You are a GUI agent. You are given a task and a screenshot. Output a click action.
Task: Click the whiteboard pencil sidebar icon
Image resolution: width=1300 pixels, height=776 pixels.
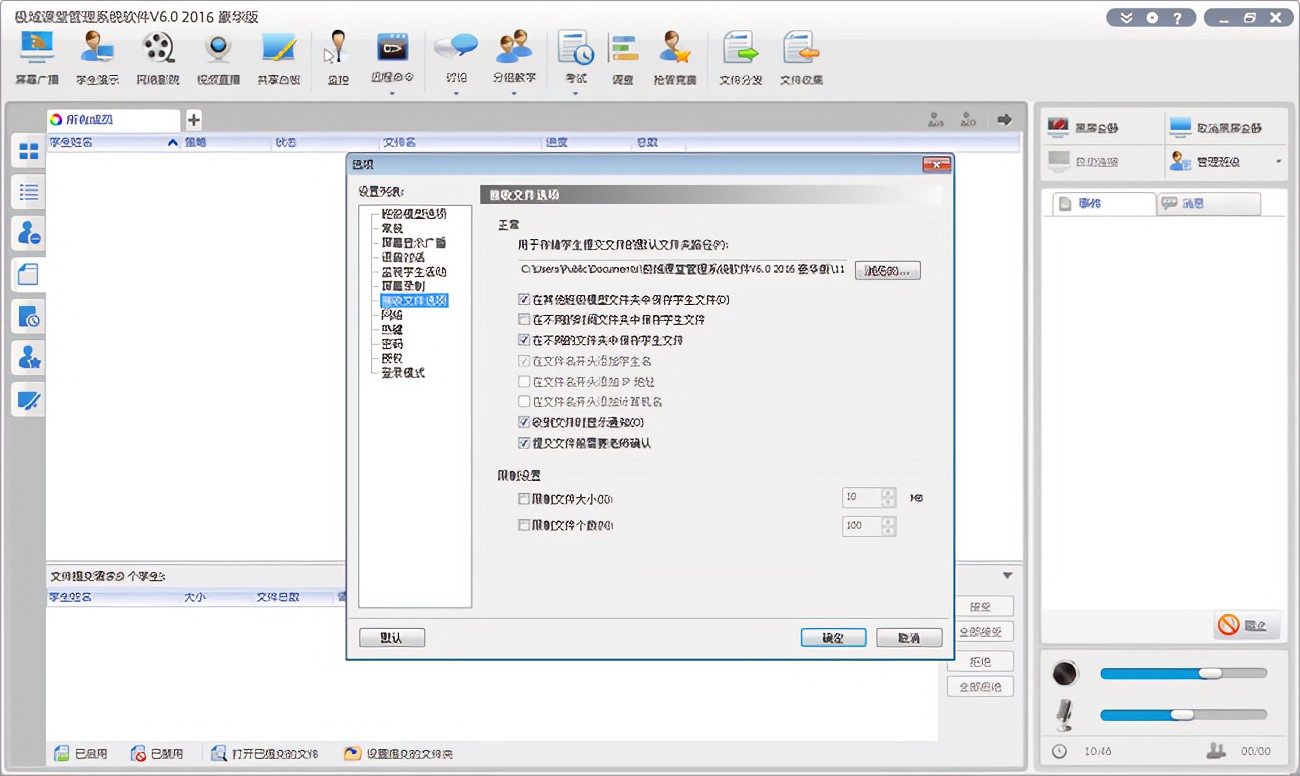(29, 400)
